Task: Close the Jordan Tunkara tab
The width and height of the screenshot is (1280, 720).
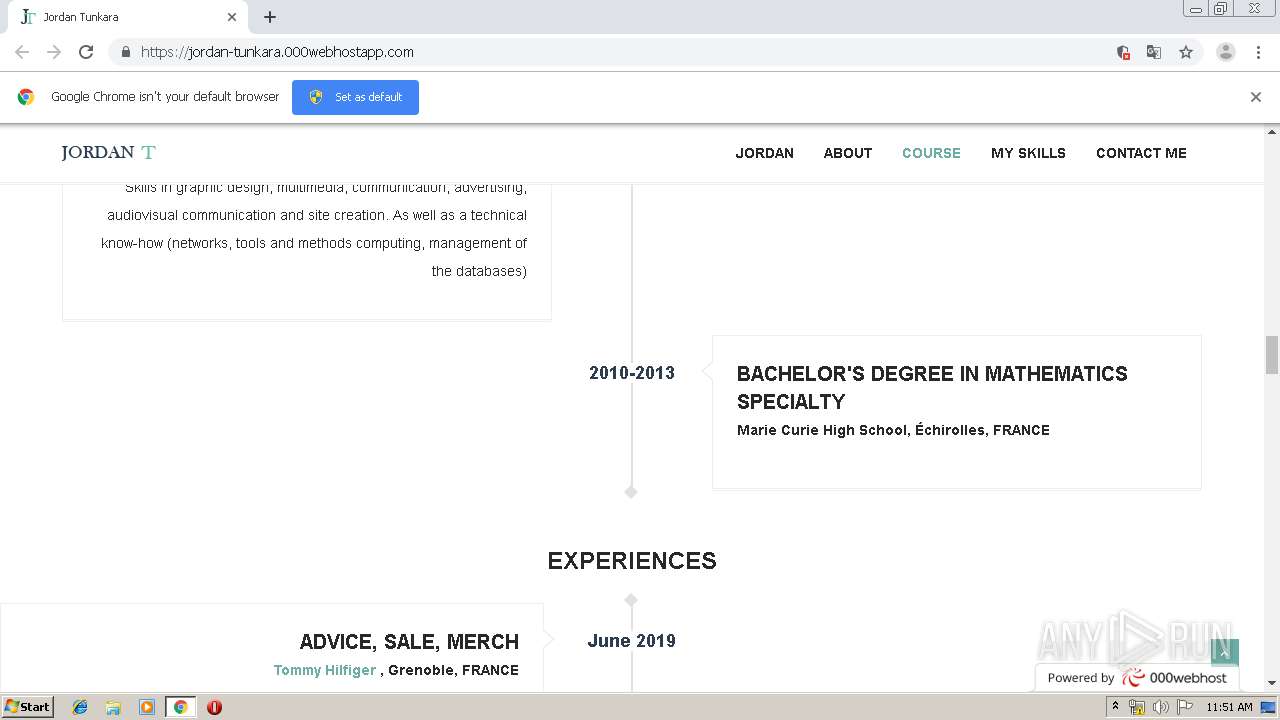Action: click(232, 17)
